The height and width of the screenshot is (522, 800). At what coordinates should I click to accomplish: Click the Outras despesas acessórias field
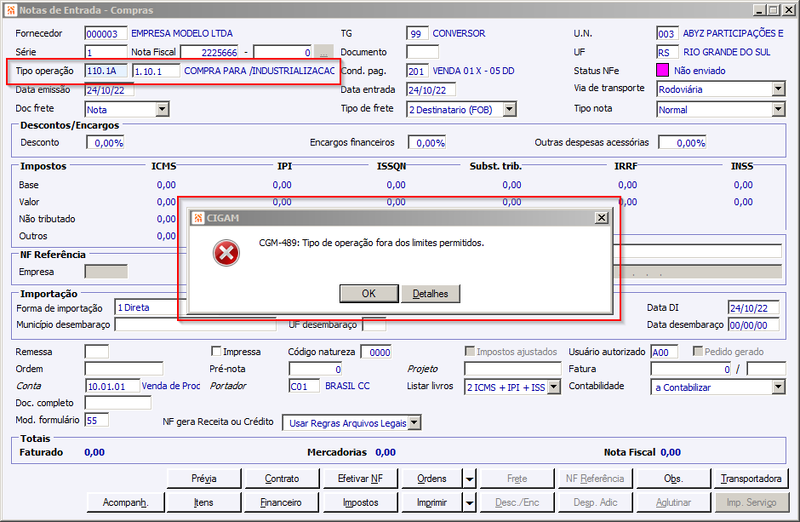coord(682,143)
